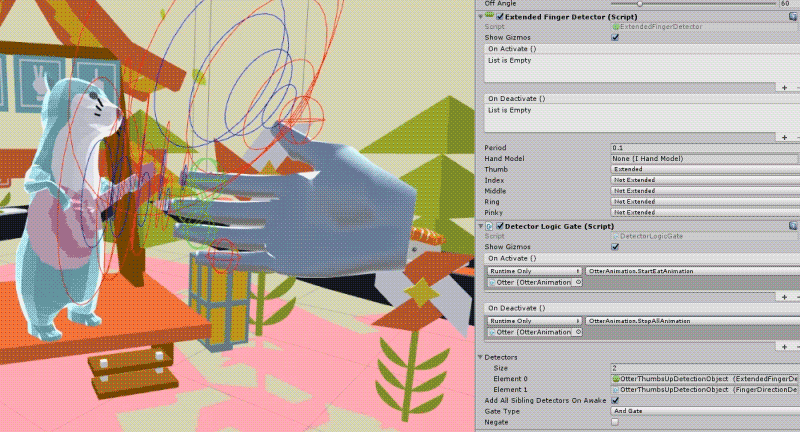Open Runtime Only dropdown under On Deactivate

[x=534, y=321]
